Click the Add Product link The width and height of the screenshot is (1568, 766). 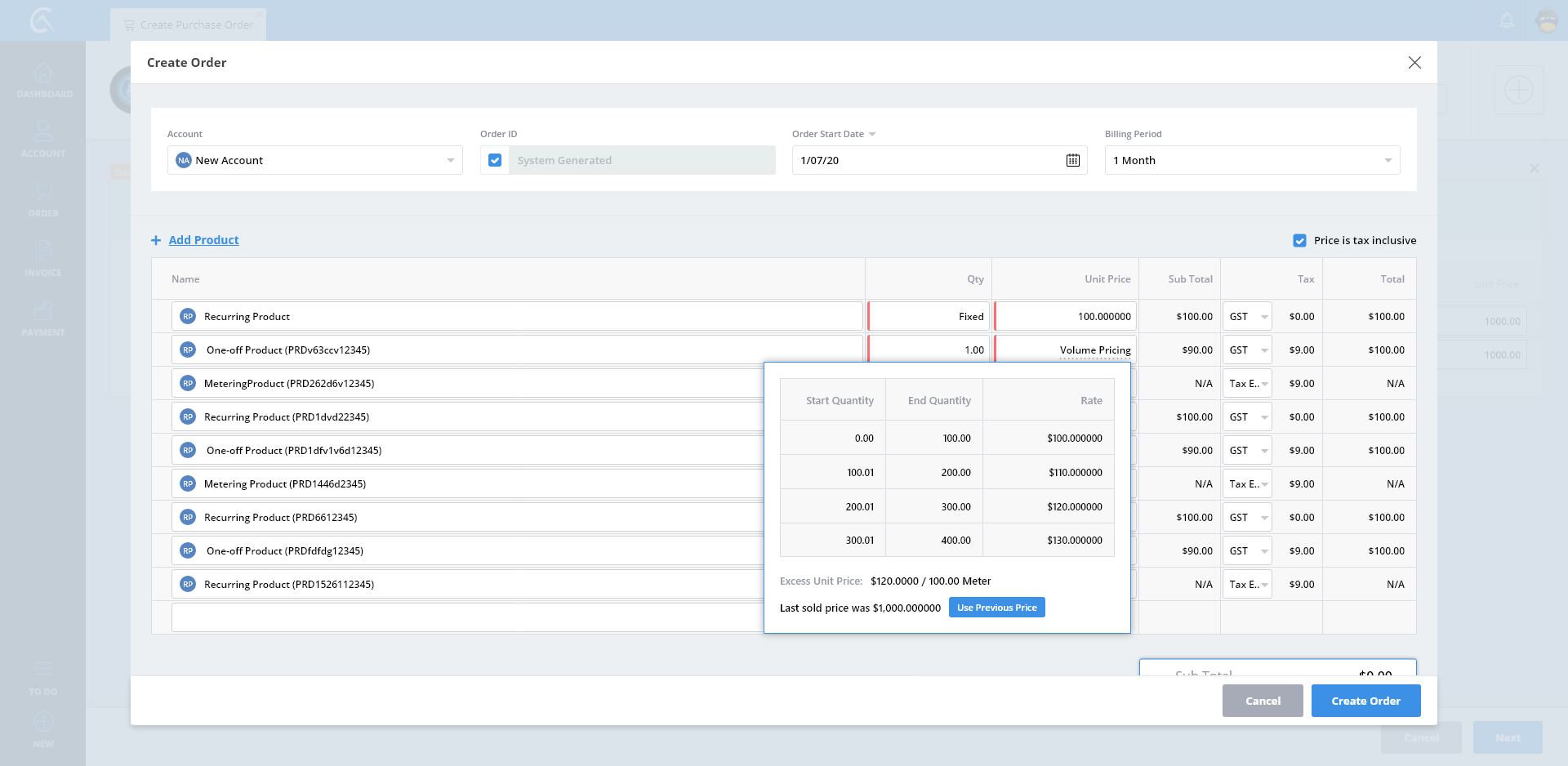[x=203, y=240]
